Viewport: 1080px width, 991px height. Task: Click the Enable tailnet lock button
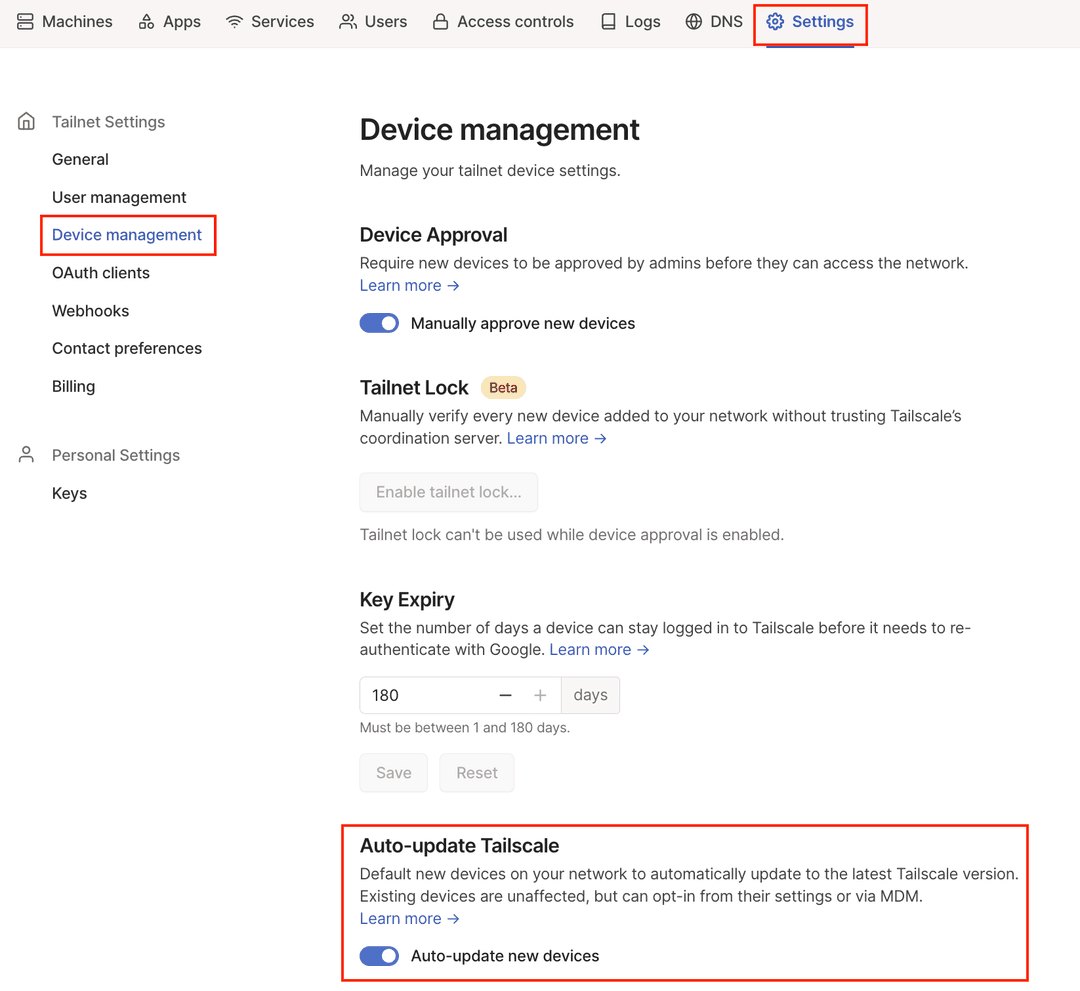448,492
